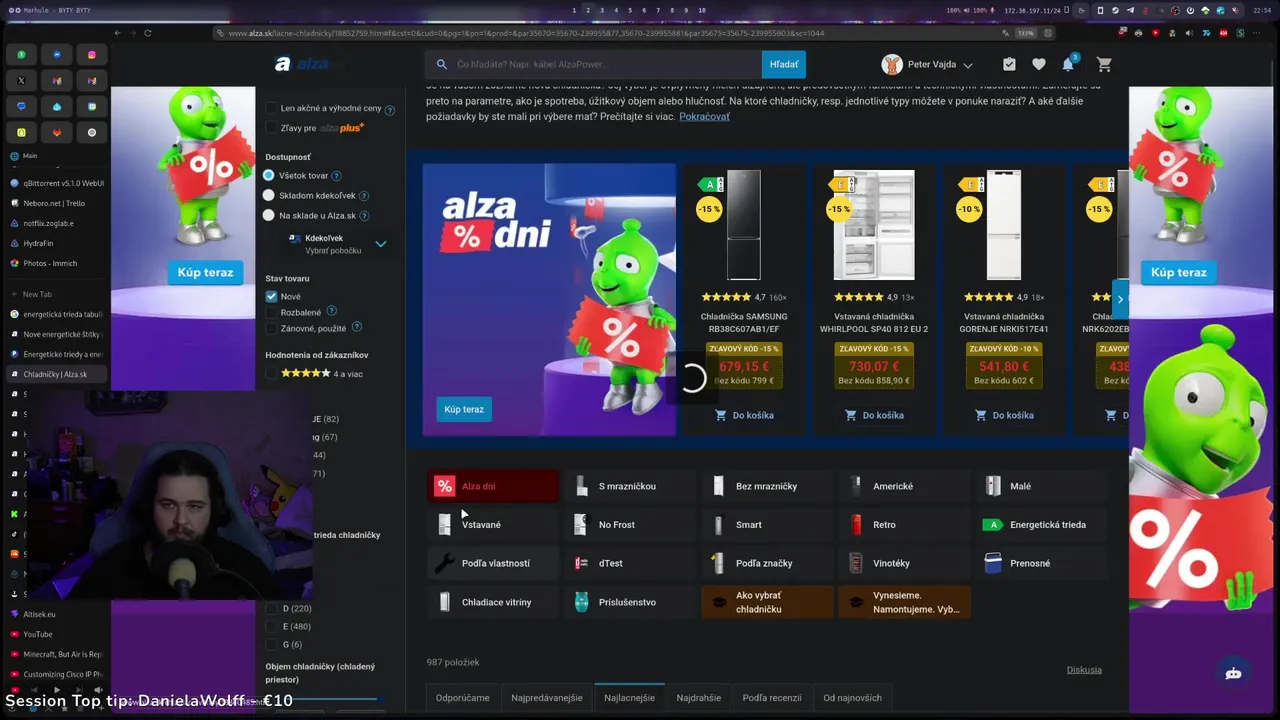Open the Alza dni category tile

coord(493,486)
